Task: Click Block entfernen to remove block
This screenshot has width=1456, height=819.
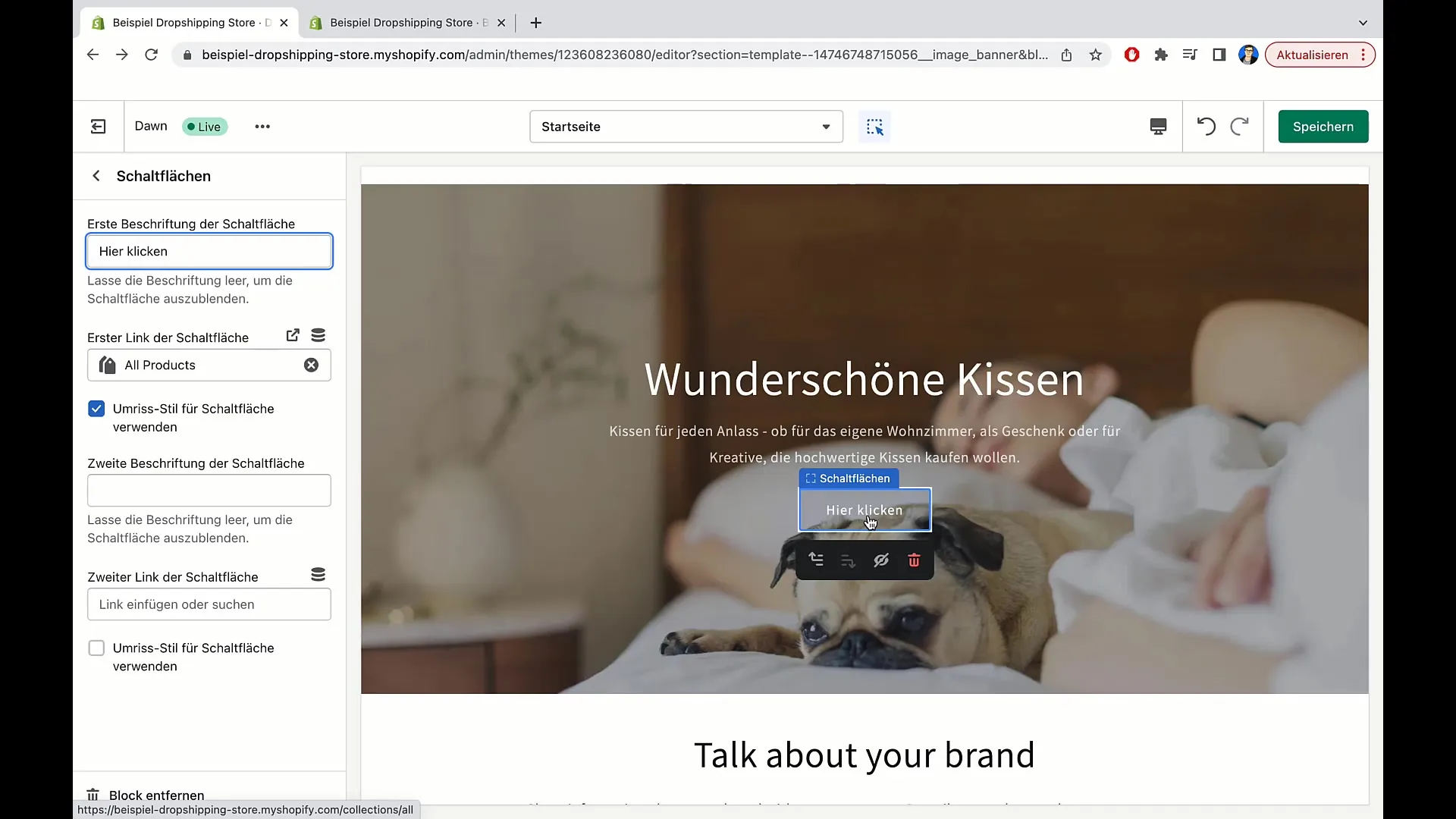Action: [156, 795]
